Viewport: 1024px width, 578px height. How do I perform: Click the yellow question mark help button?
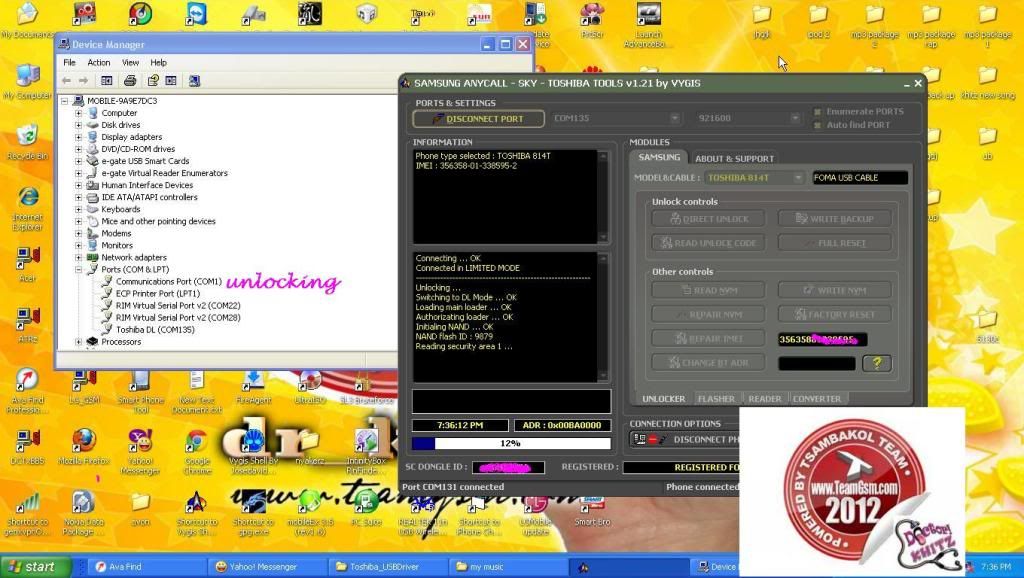(x=876, y=363)
